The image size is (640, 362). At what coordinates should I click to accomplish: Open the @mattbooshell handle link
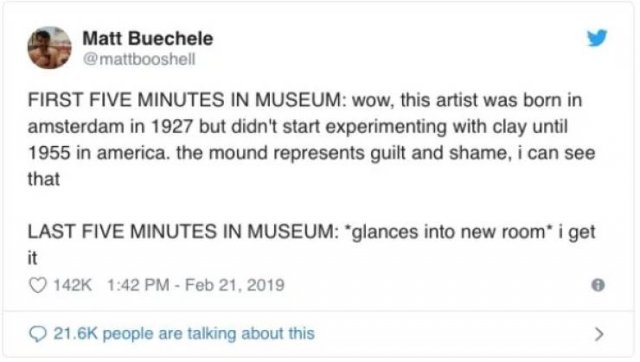tap(139, 60)
